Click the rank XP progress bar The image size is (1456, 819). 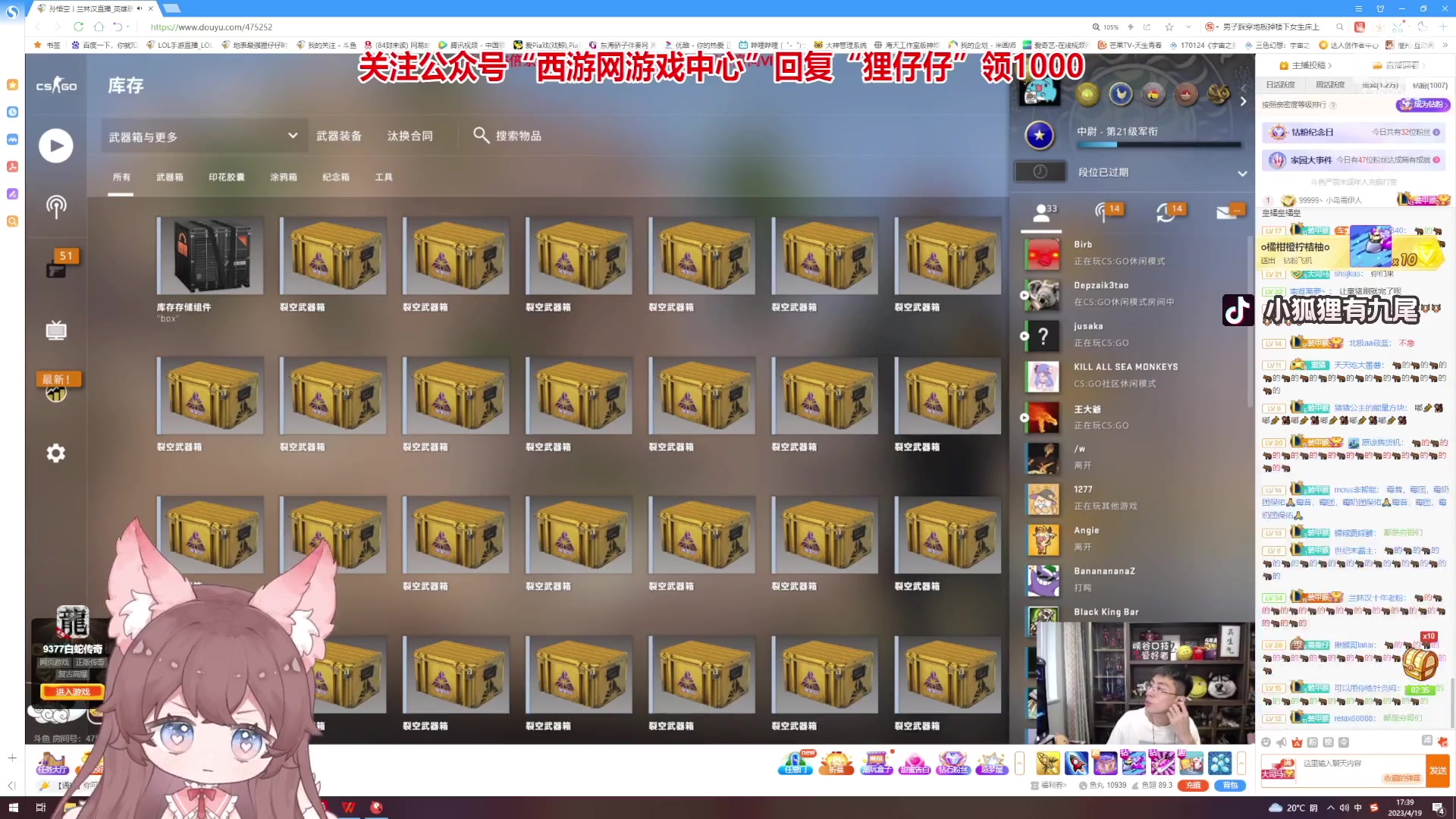1159,144
